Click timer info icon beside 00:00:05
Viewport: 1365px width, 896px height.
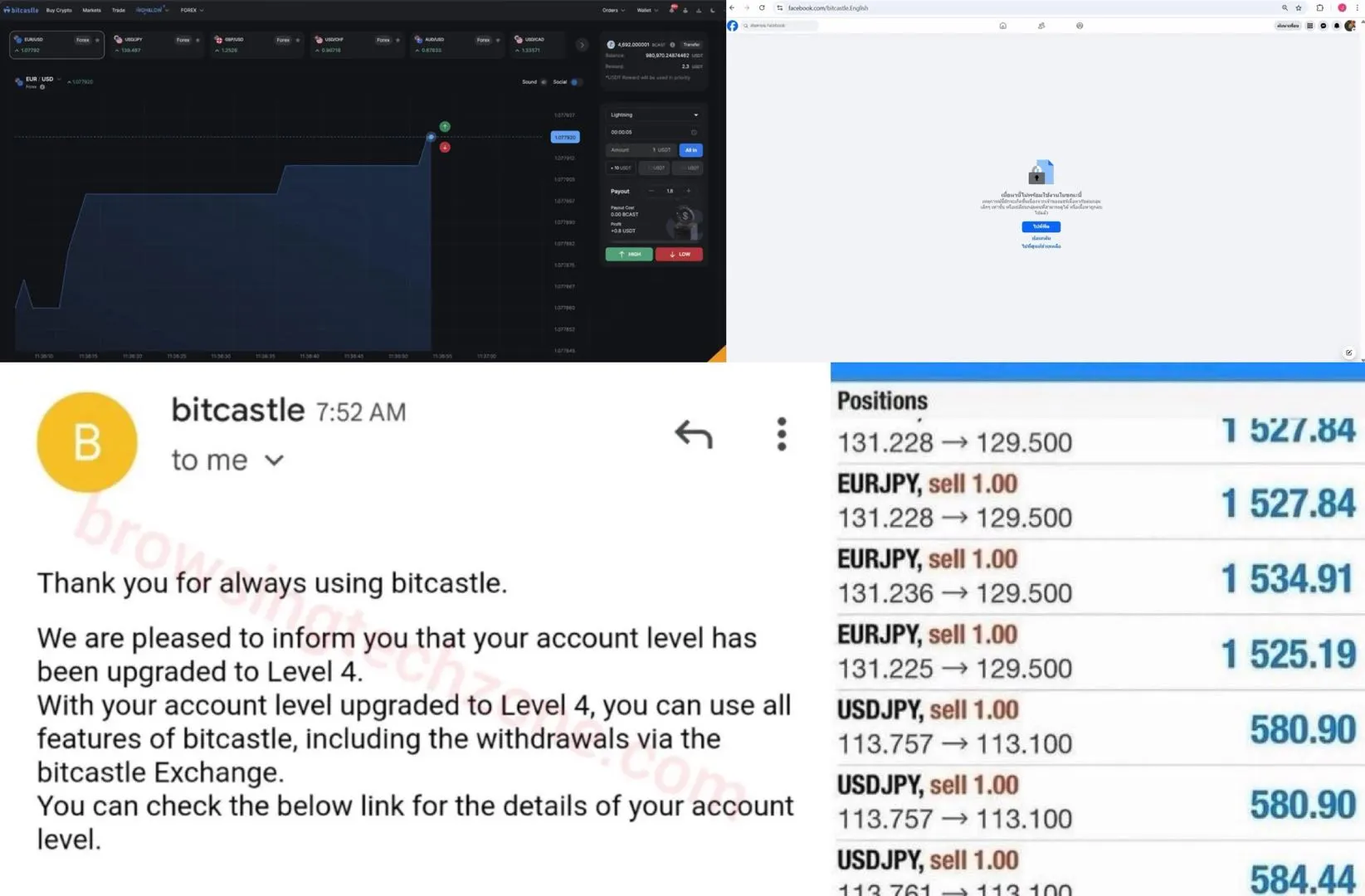tap(694, 132)
